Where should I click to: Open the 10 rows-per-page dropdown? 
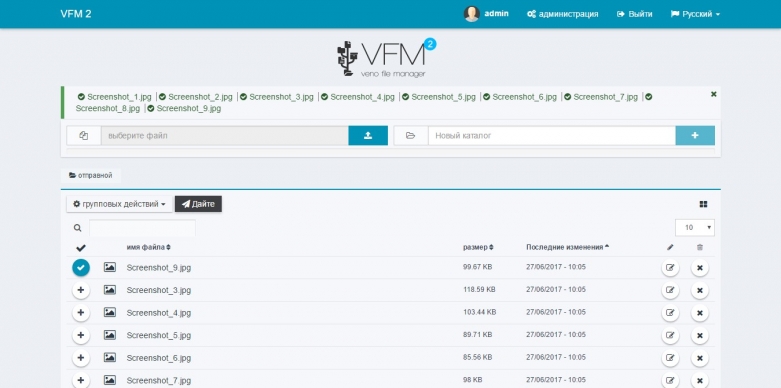(695, 228)
